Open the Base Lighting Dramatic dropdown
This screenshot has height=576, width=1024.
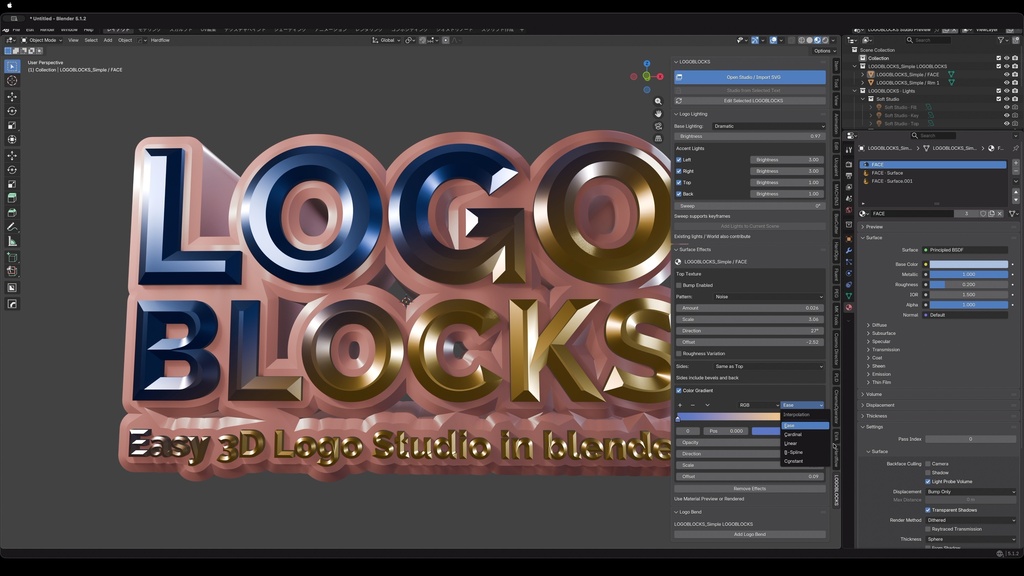[x=768, y=126]
